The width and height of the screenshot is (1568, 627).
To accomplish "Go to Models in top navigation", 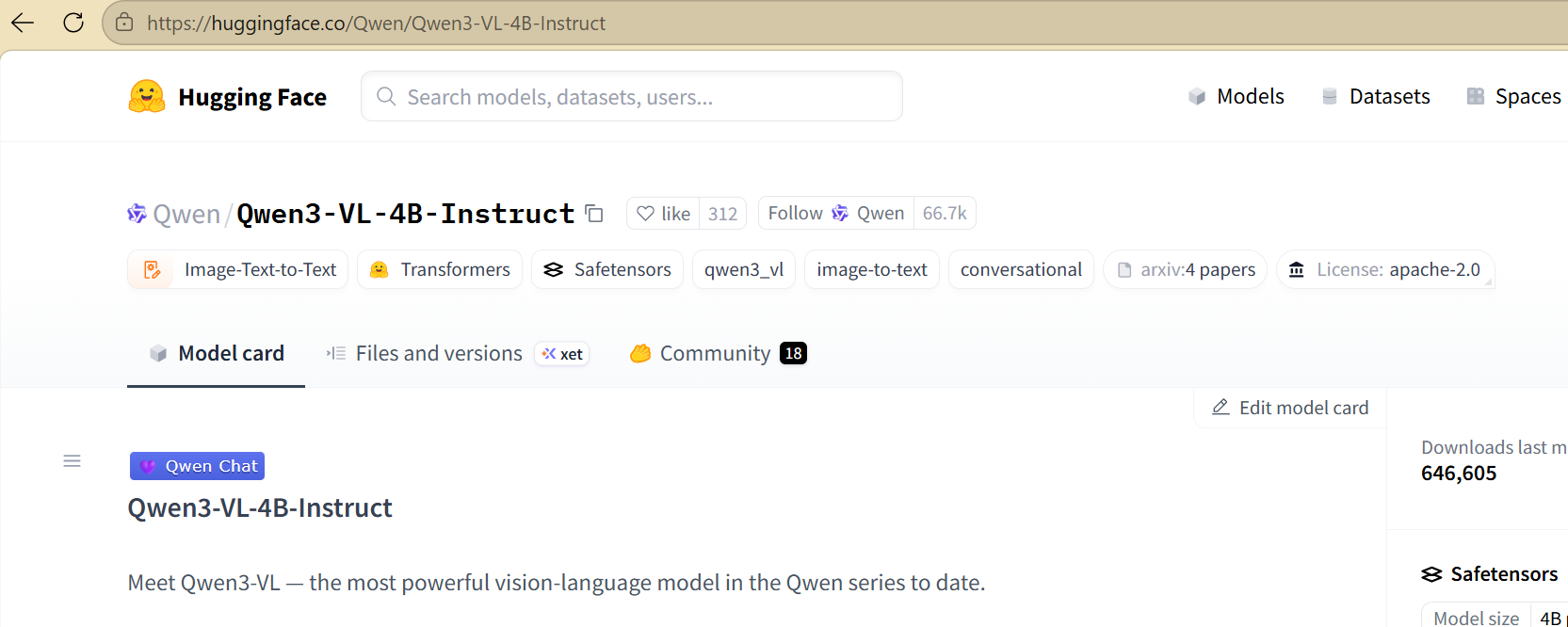I will (x=1237, y=97).
